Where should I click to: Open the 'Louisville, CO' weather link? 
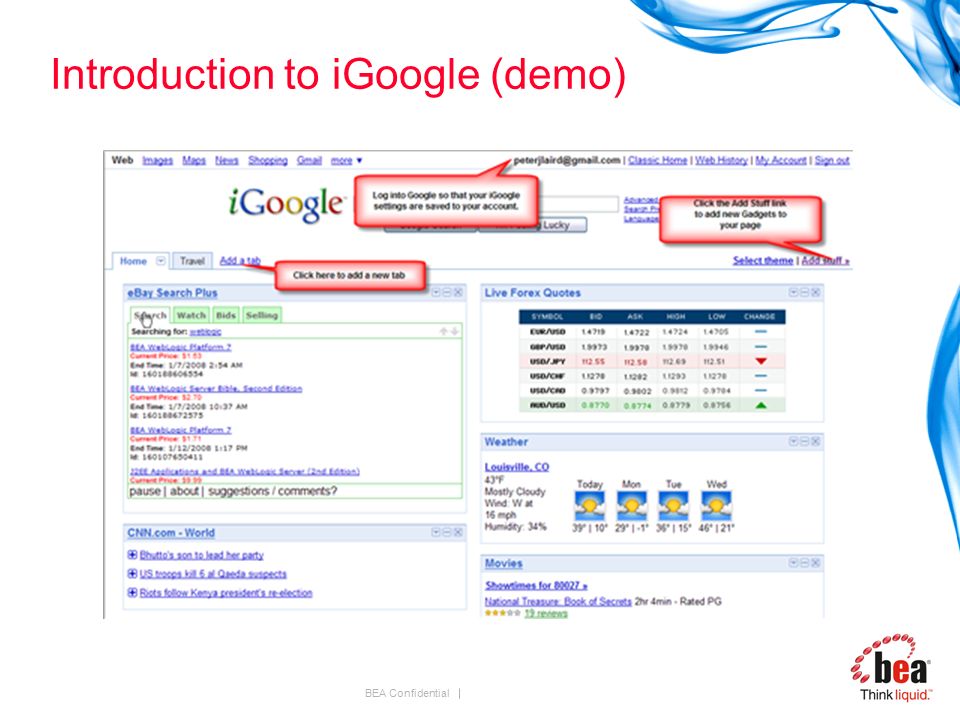pyautogui.click(x=517, y=467)
